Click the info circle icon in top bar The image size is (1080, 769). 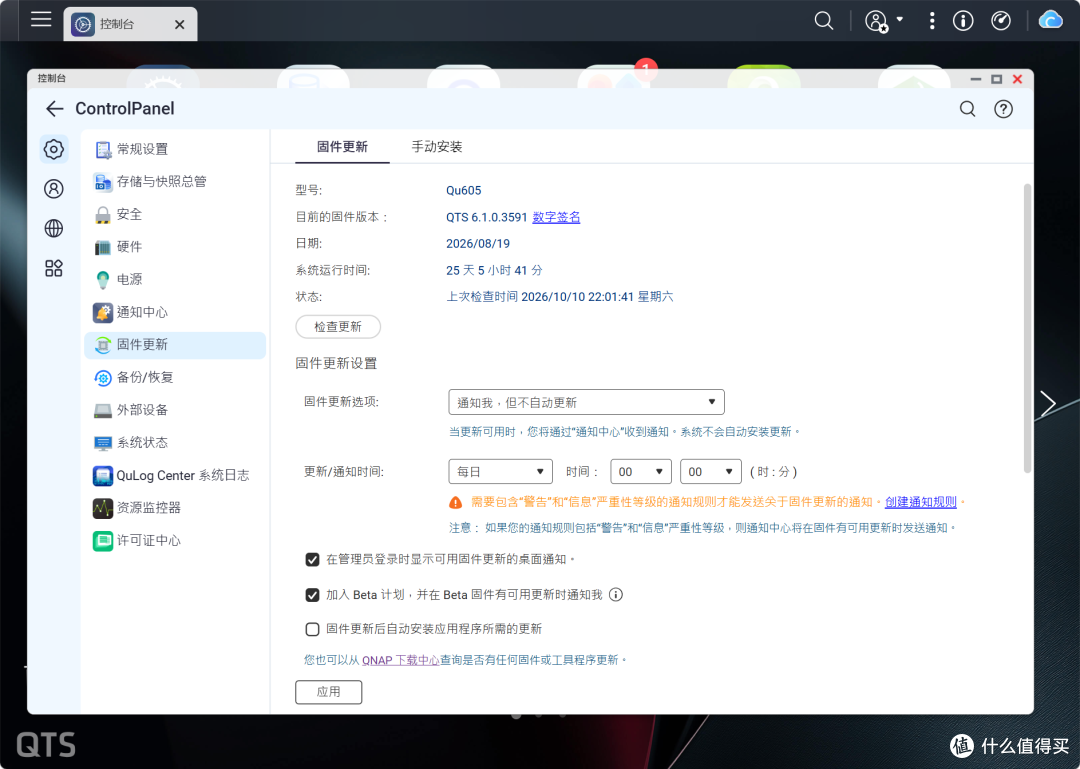click(x=963, y=21)
